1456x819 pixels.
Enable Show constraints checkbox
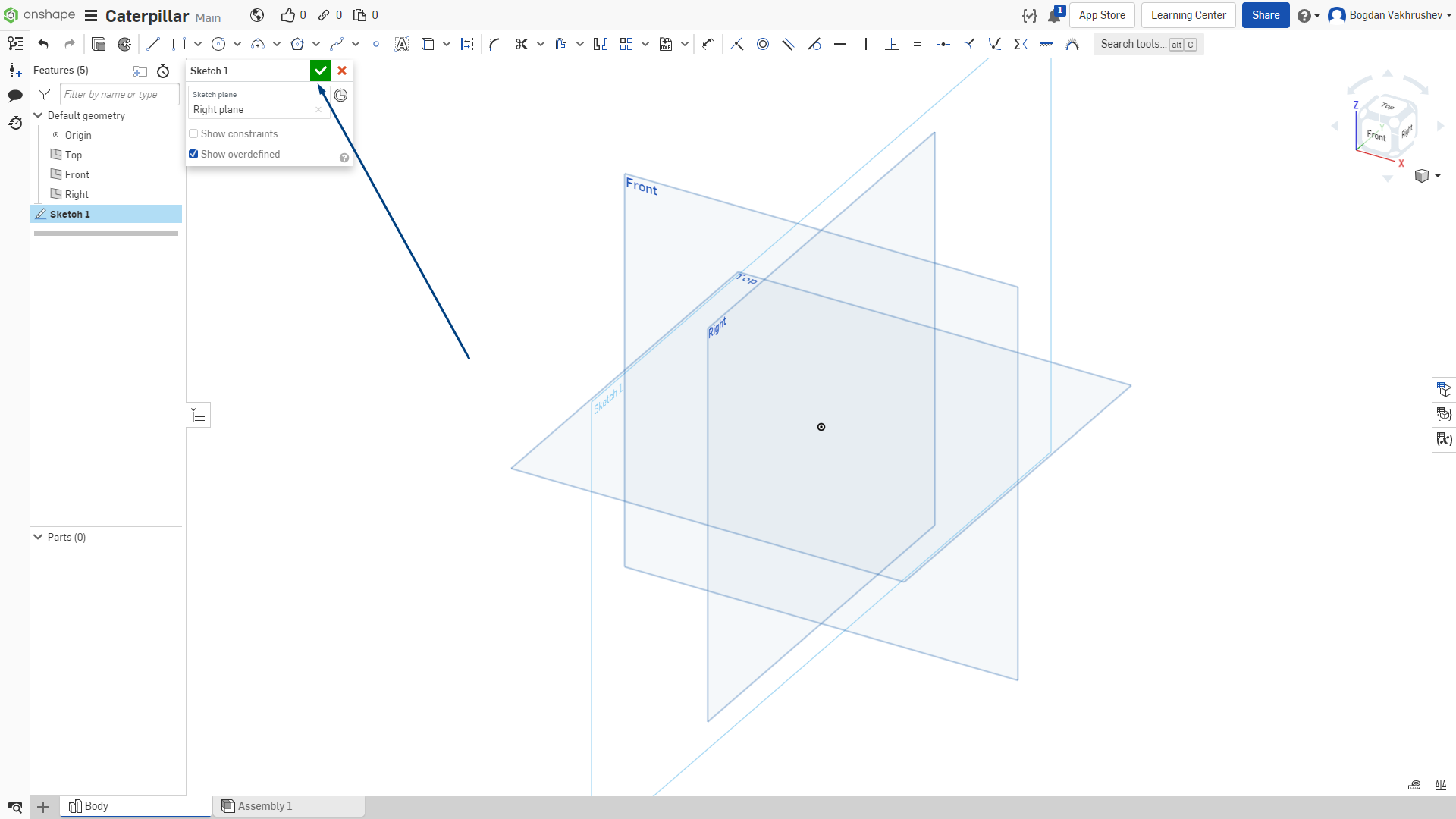193,133
